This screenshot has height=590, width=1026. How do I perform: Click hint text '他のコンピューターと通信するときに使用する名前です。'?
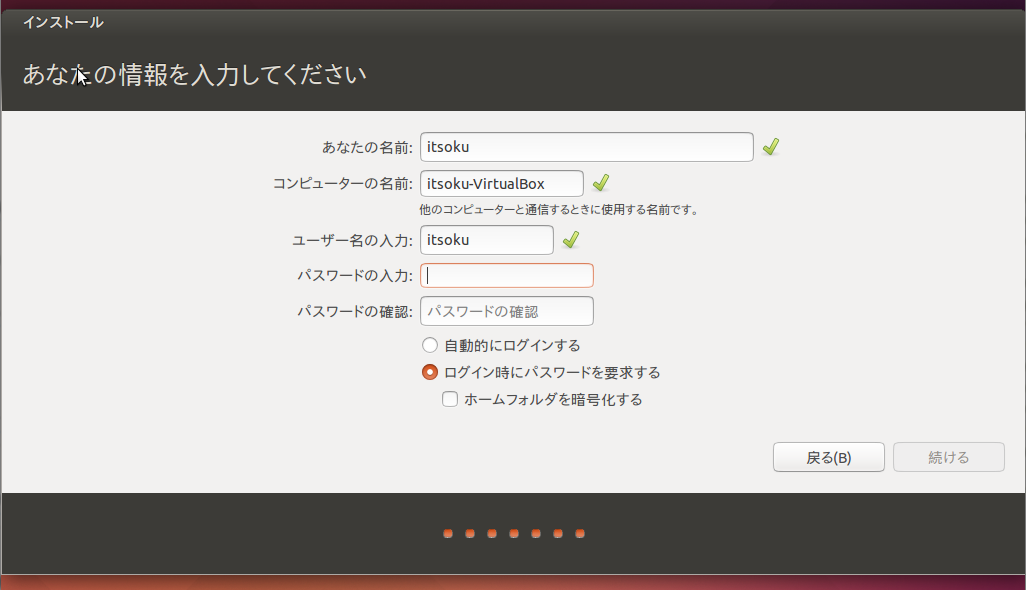pos(560,210)
